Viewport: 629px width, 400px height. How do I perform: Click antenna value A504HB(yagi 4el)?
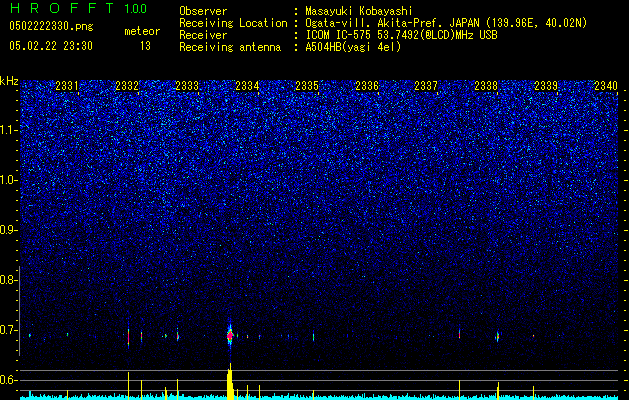tap(353, 47)
